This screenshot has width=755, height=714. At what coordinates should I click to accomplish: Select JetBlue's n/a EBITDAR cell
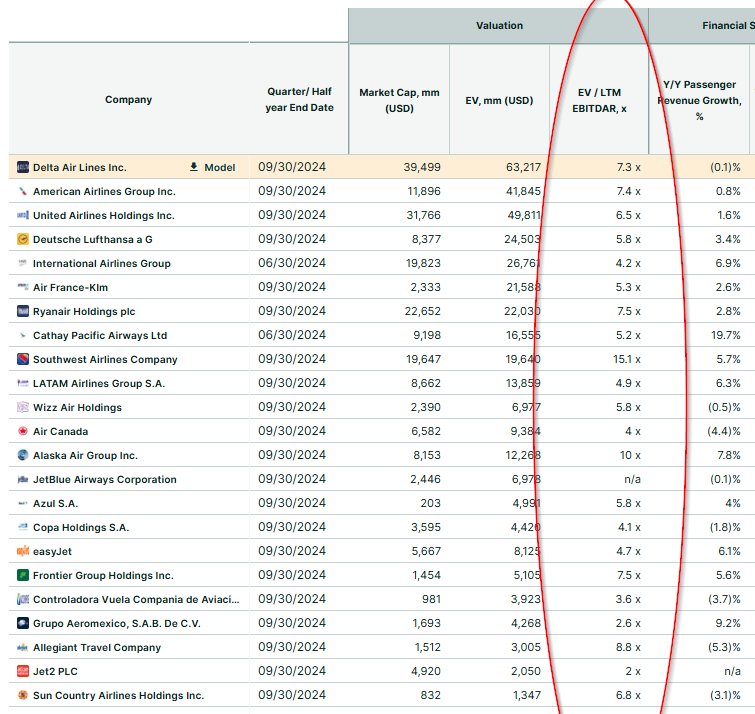tap(632, 479)
